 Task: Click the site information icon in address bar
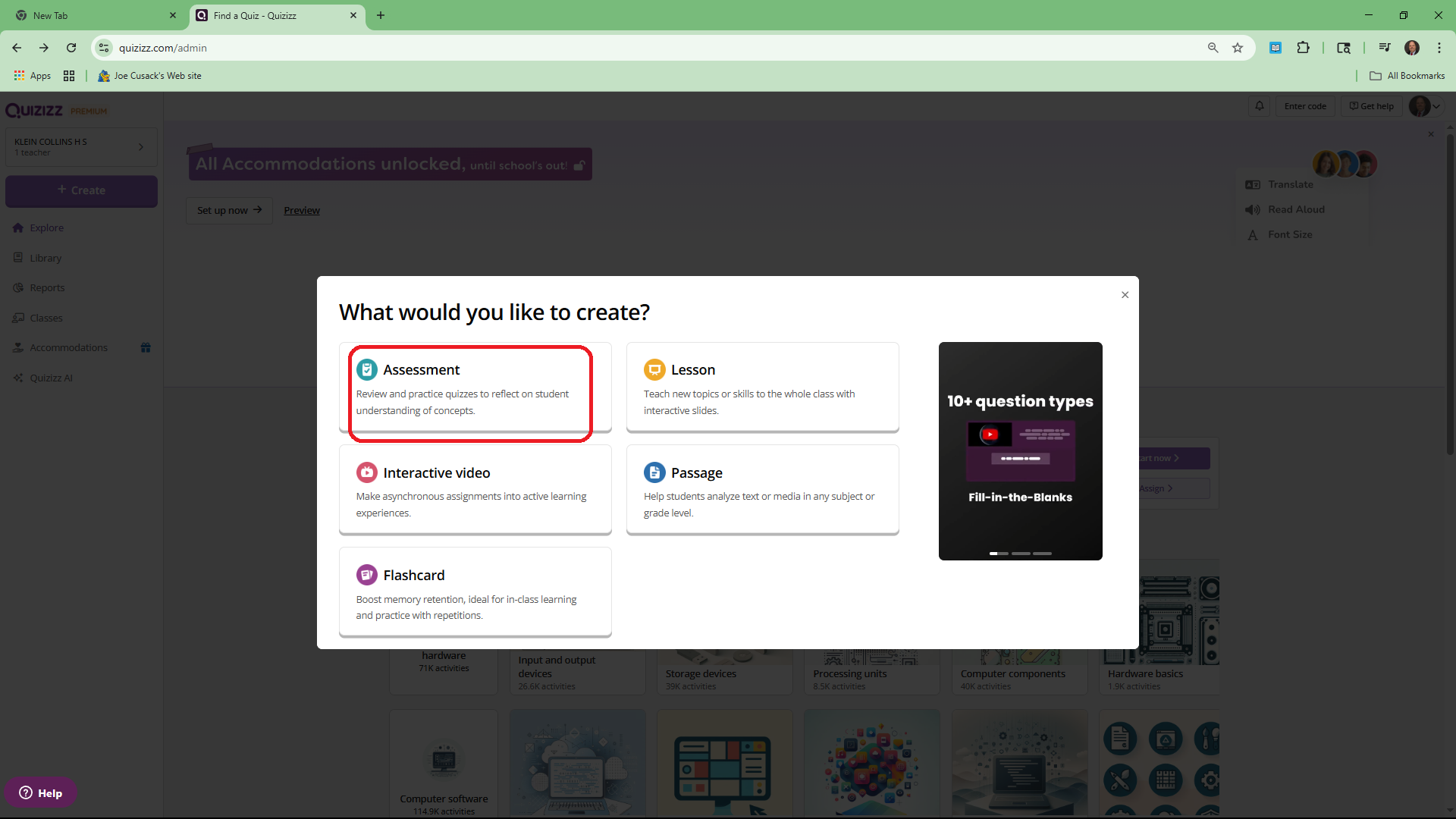coord(104,48)
